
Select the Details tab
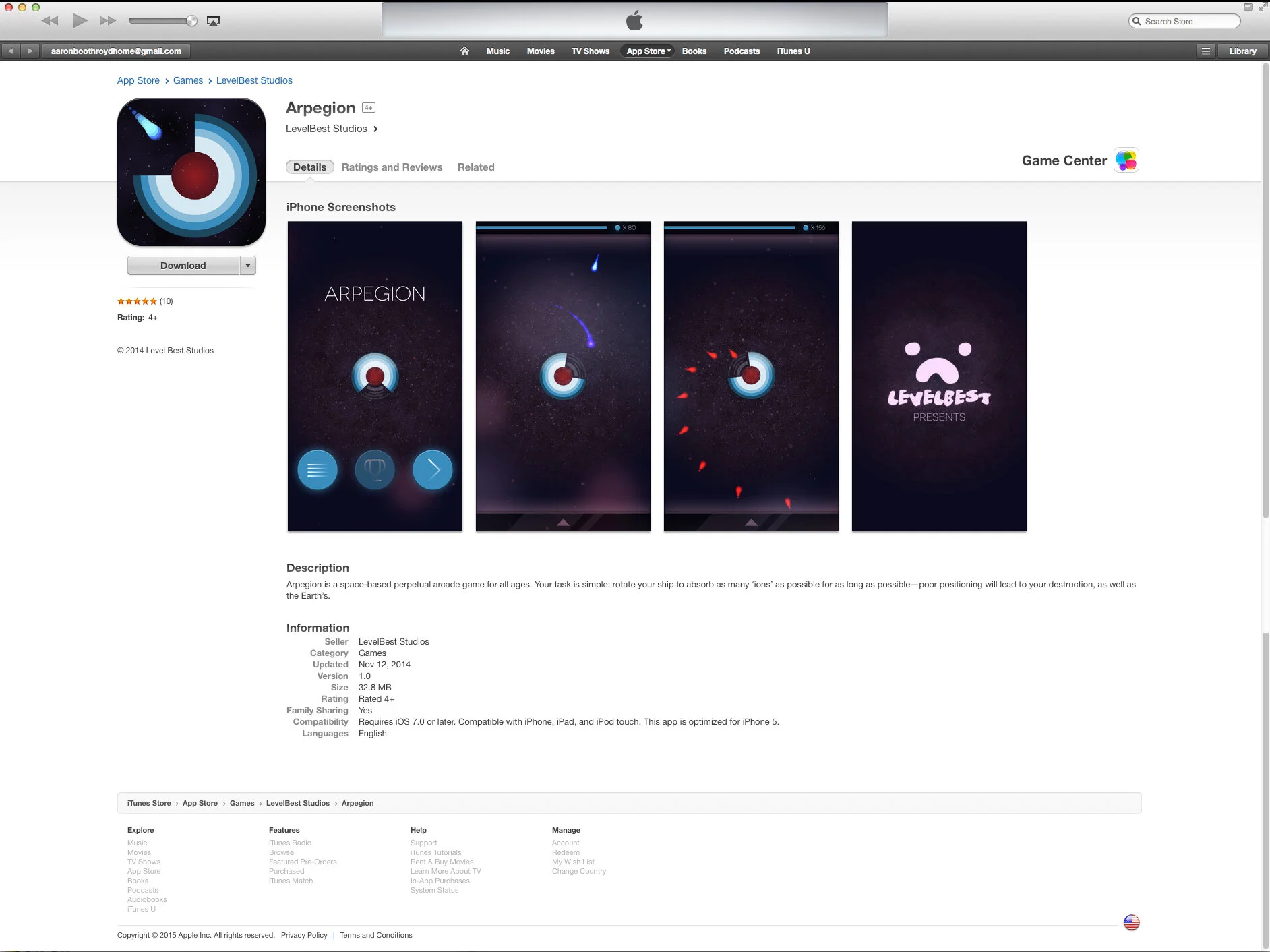coord(310,167)
